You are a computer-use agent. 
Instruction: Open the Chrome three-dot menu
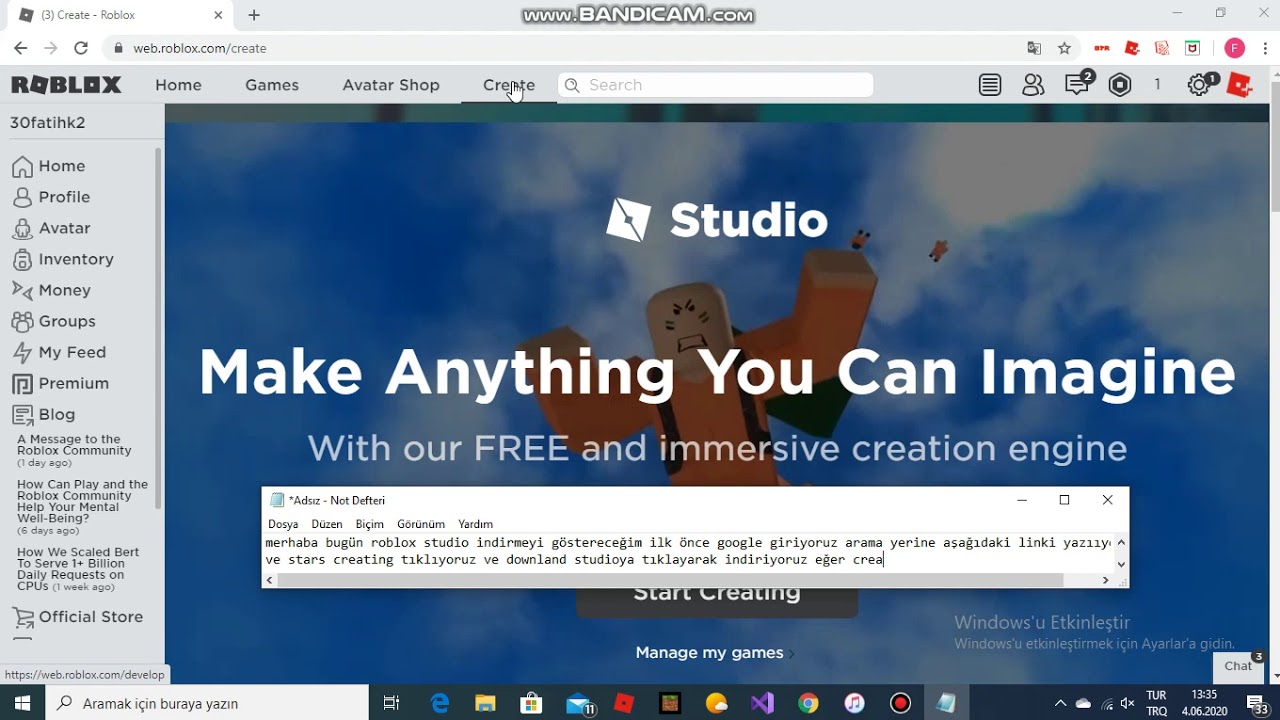coord(1264,48)
